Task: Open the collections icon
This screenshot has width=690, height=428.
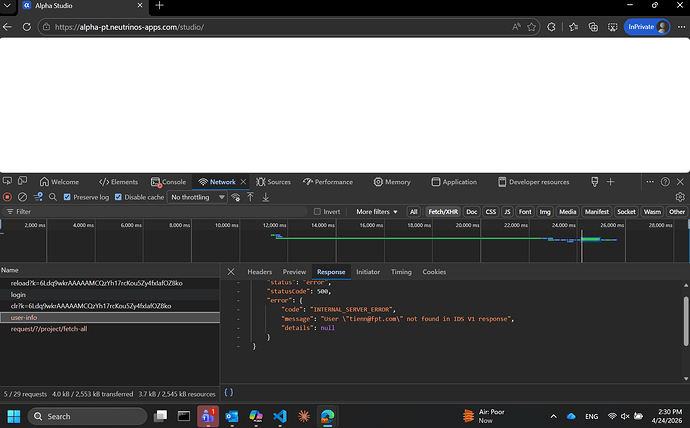Action: click(593, 27)
